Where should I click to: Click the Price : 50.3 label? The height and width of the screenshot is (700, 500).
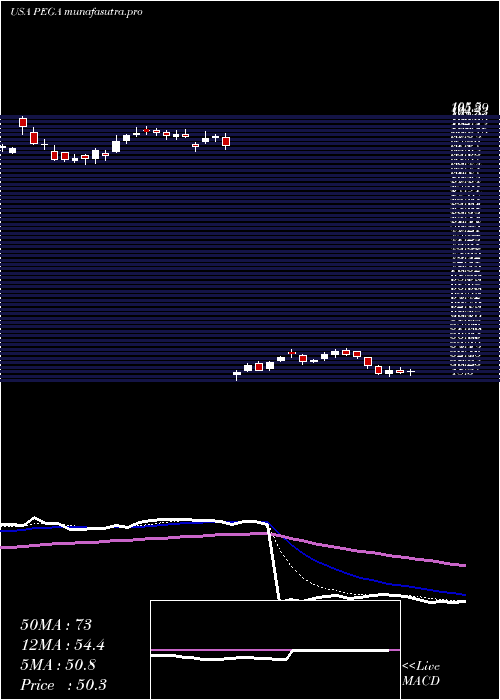pyautogui.click(x=63, y=685)
